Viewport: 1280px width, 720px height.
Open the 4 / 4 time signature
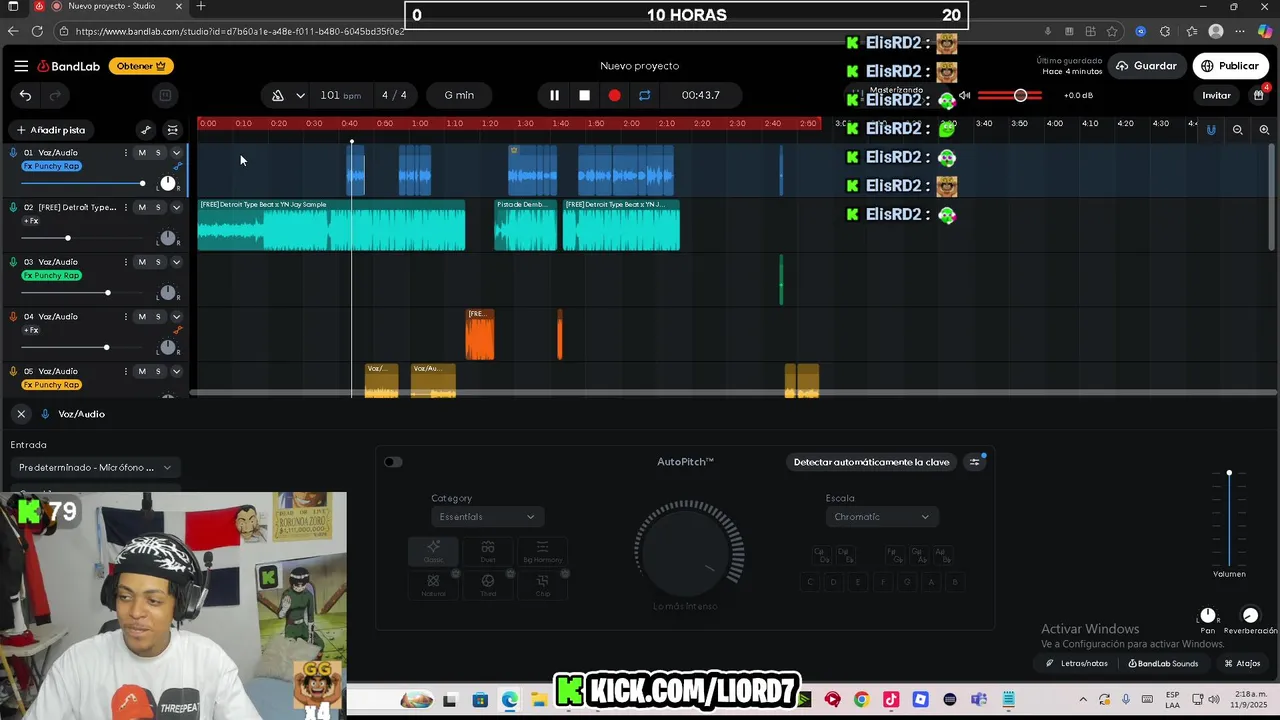click(x=394, y=95)
